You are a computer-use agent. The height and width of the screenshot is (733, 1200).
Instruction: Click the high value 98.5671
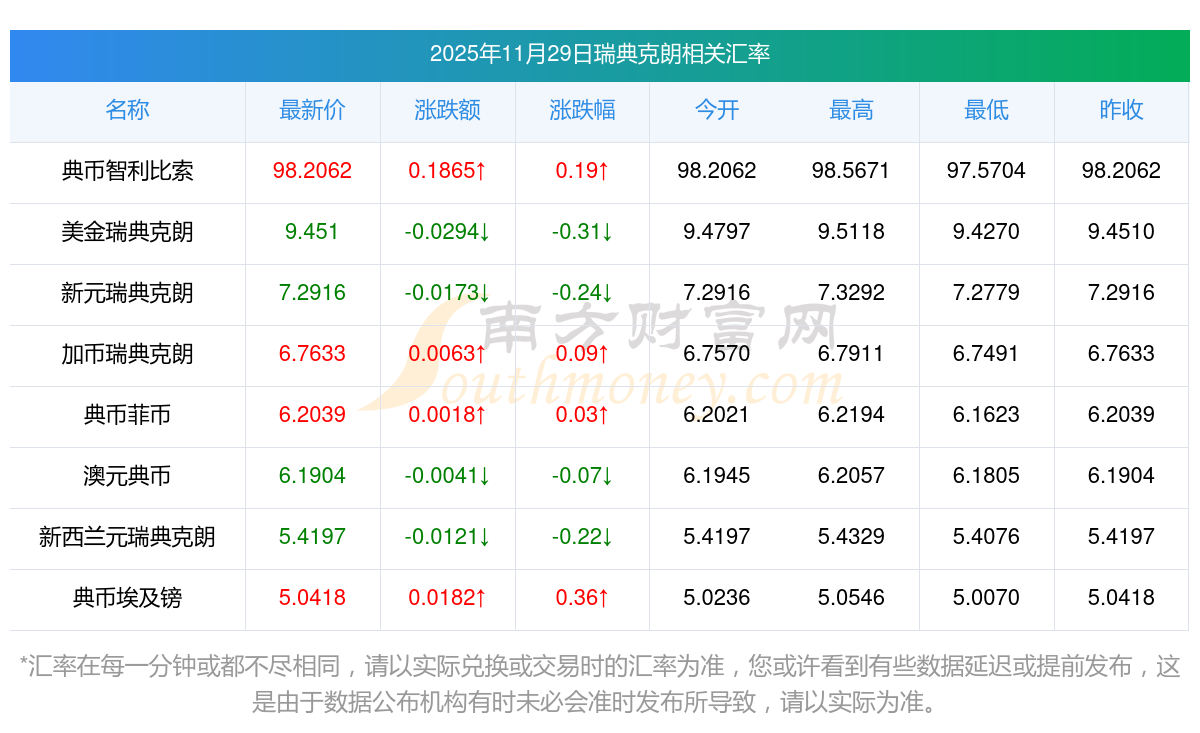tap(851, 171)
